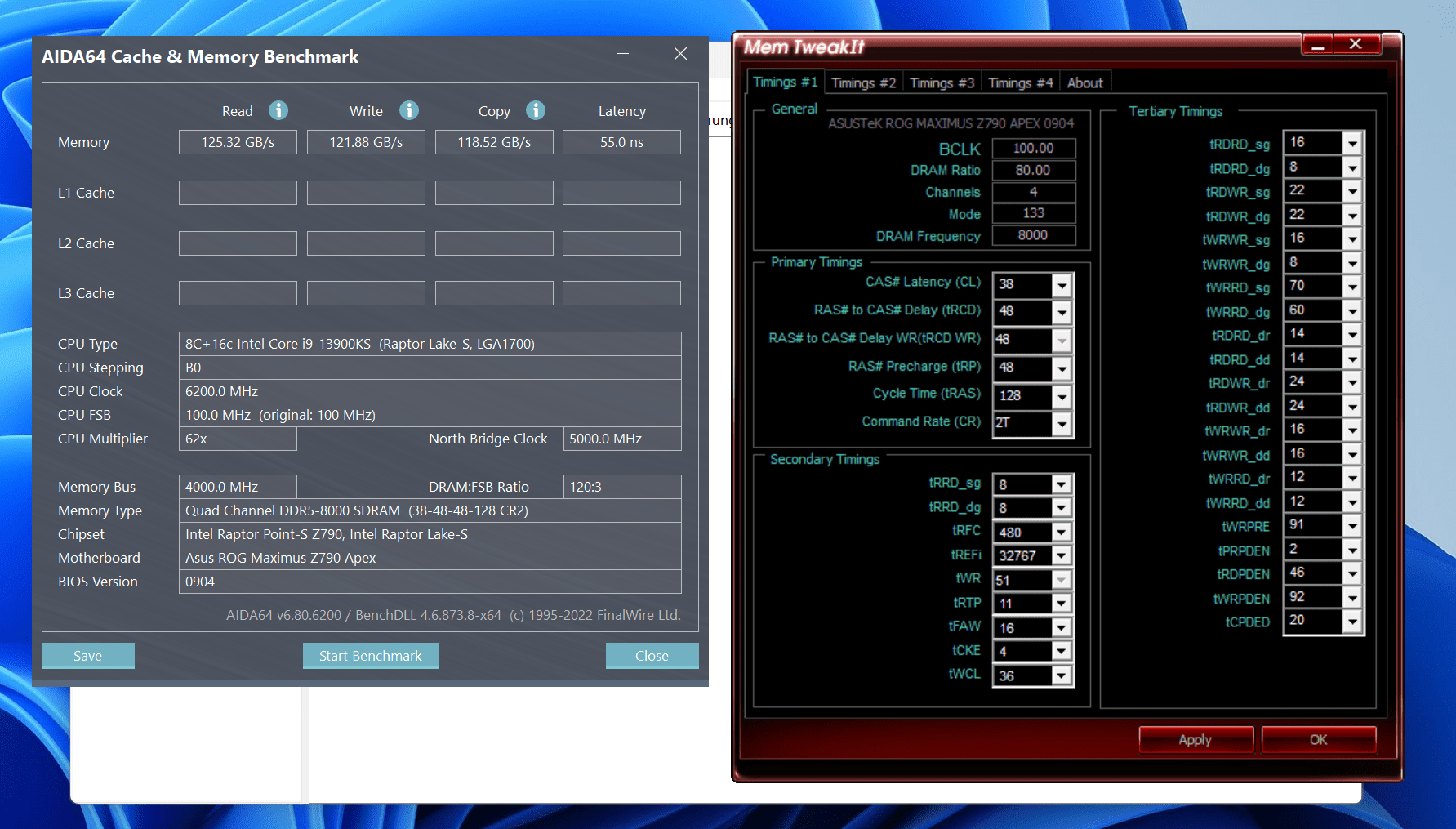
Task: Click the Memory Write 121.88 GB/s field
Action: point(366,142)
